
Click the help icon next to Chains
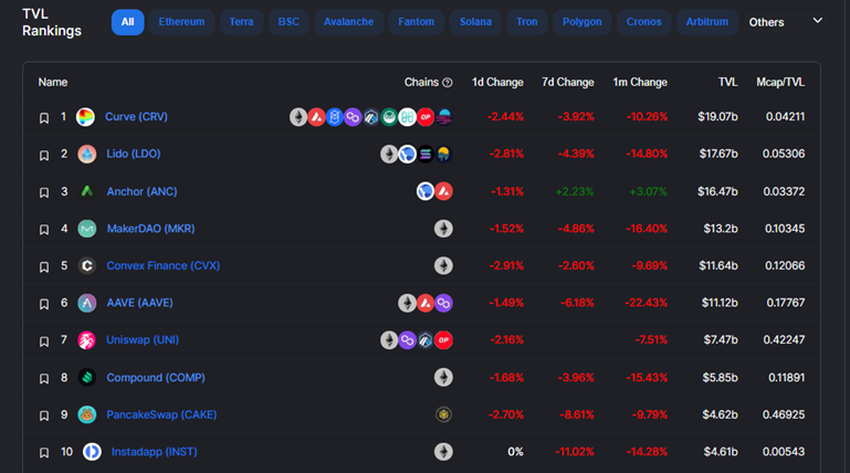tap(447, 82)
